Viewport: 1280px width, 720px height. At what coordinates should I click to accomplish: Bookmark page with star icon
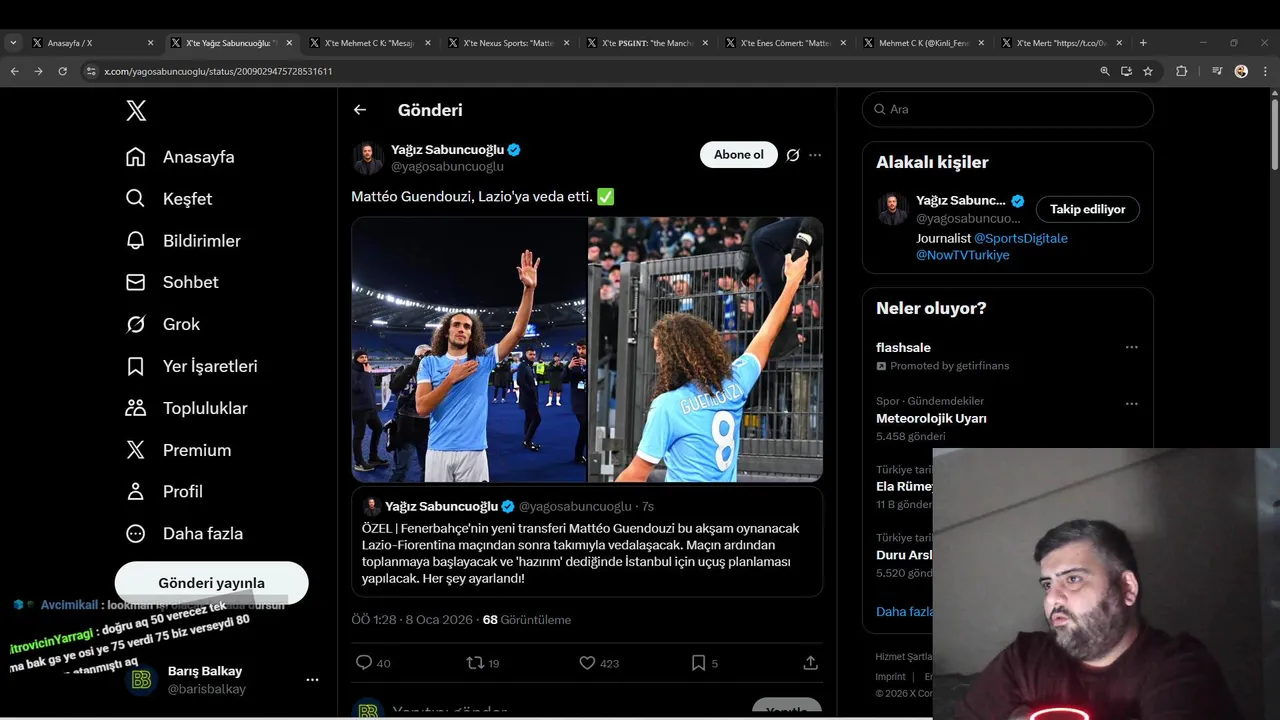(x=1148, y=71)
